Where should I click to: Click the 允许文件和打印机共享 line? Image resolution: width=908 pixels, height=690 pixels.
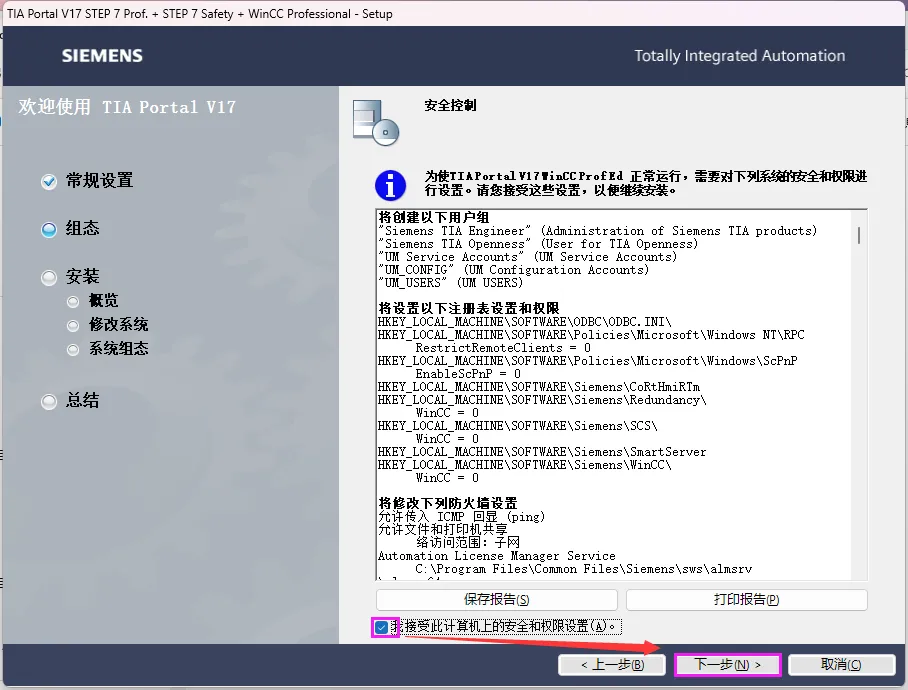pyautogui.click(x=443, y=530)
